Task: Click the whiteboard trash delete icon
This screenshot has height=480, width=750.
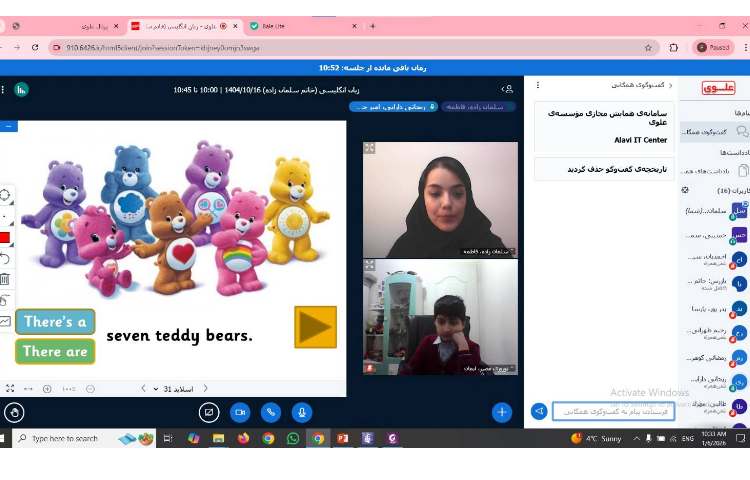Action: click(5, 279)
